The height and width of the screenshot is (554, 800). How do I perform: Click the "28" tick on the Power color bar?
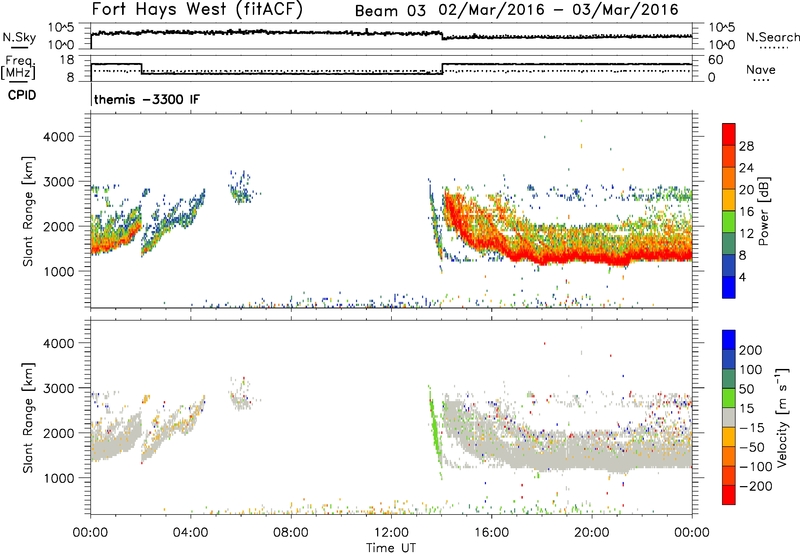746,146
